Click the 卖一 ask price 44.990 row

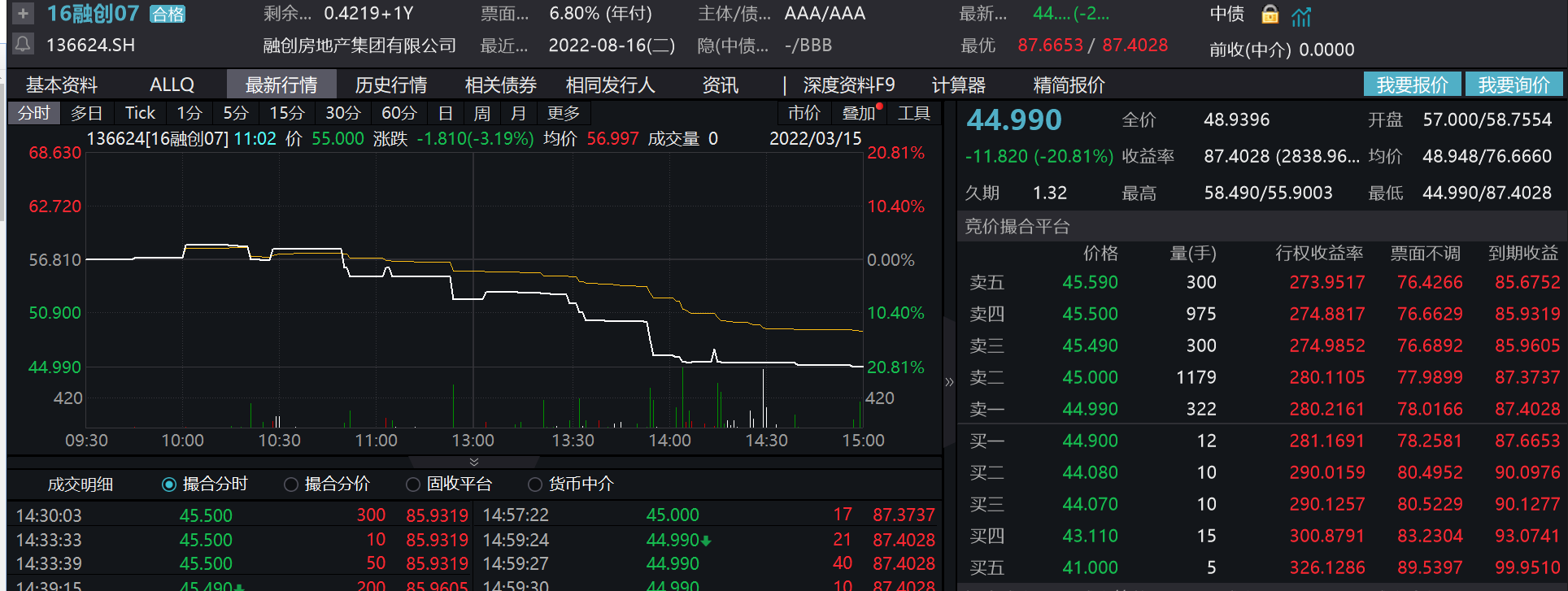tap(1090, 409)
